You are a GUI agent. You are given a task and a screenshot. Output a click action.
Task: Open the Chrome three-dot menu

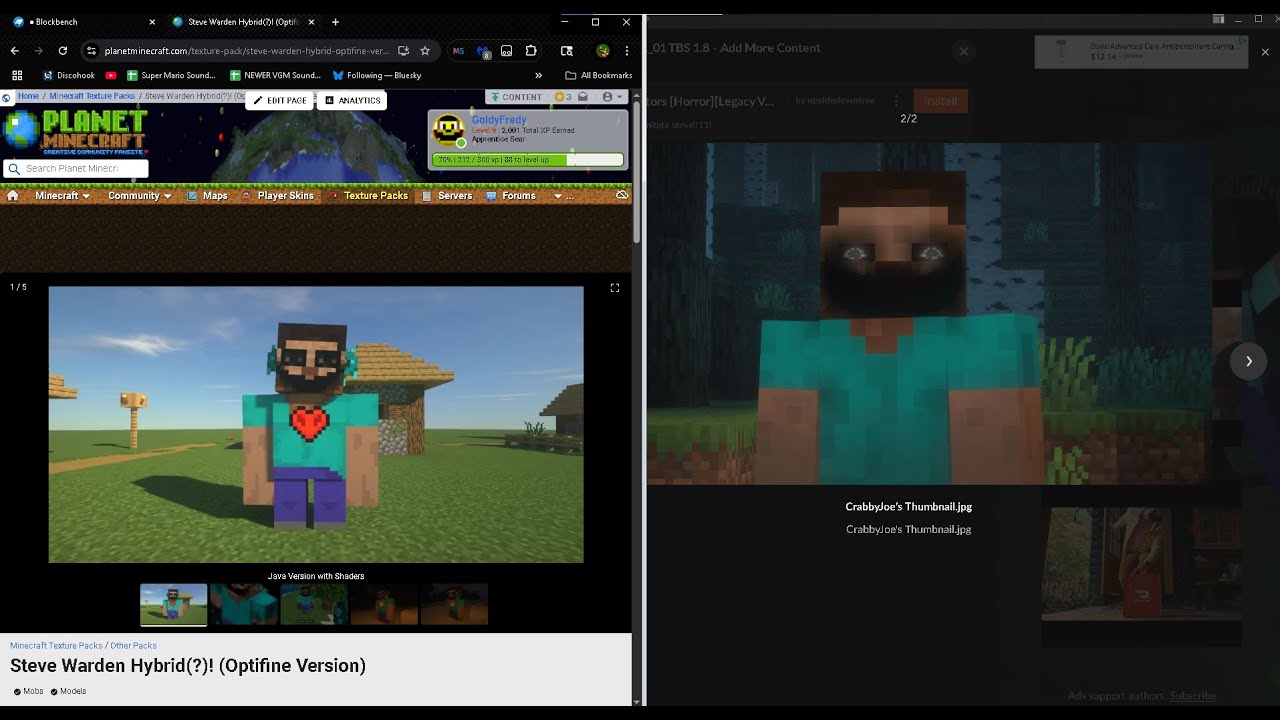(x=627, y=51)
